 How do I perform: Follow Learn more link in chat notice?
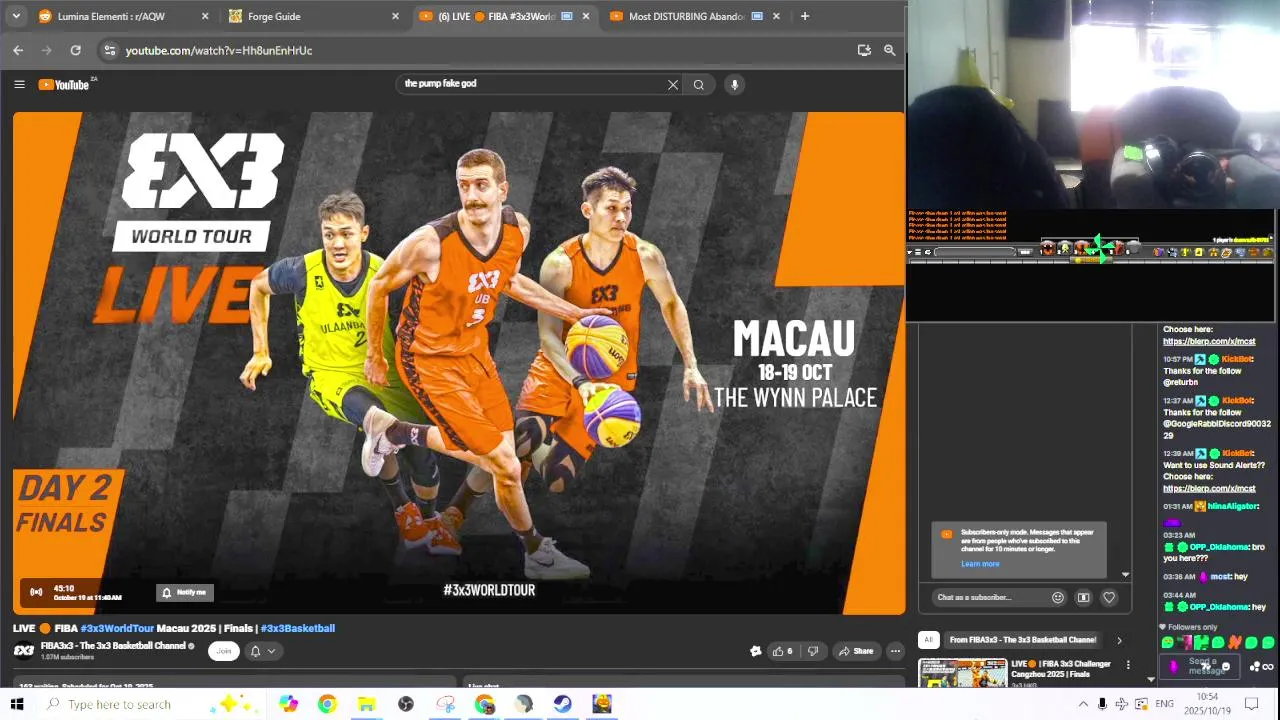pos(980,564)
